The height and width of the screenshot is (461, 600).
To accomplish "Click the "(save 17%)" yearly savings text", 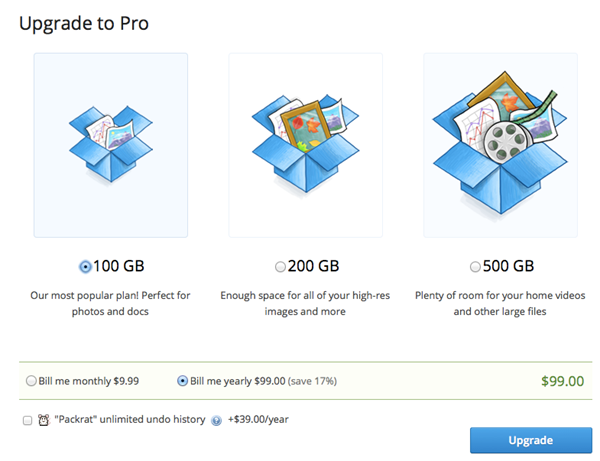I will (314, 381).
